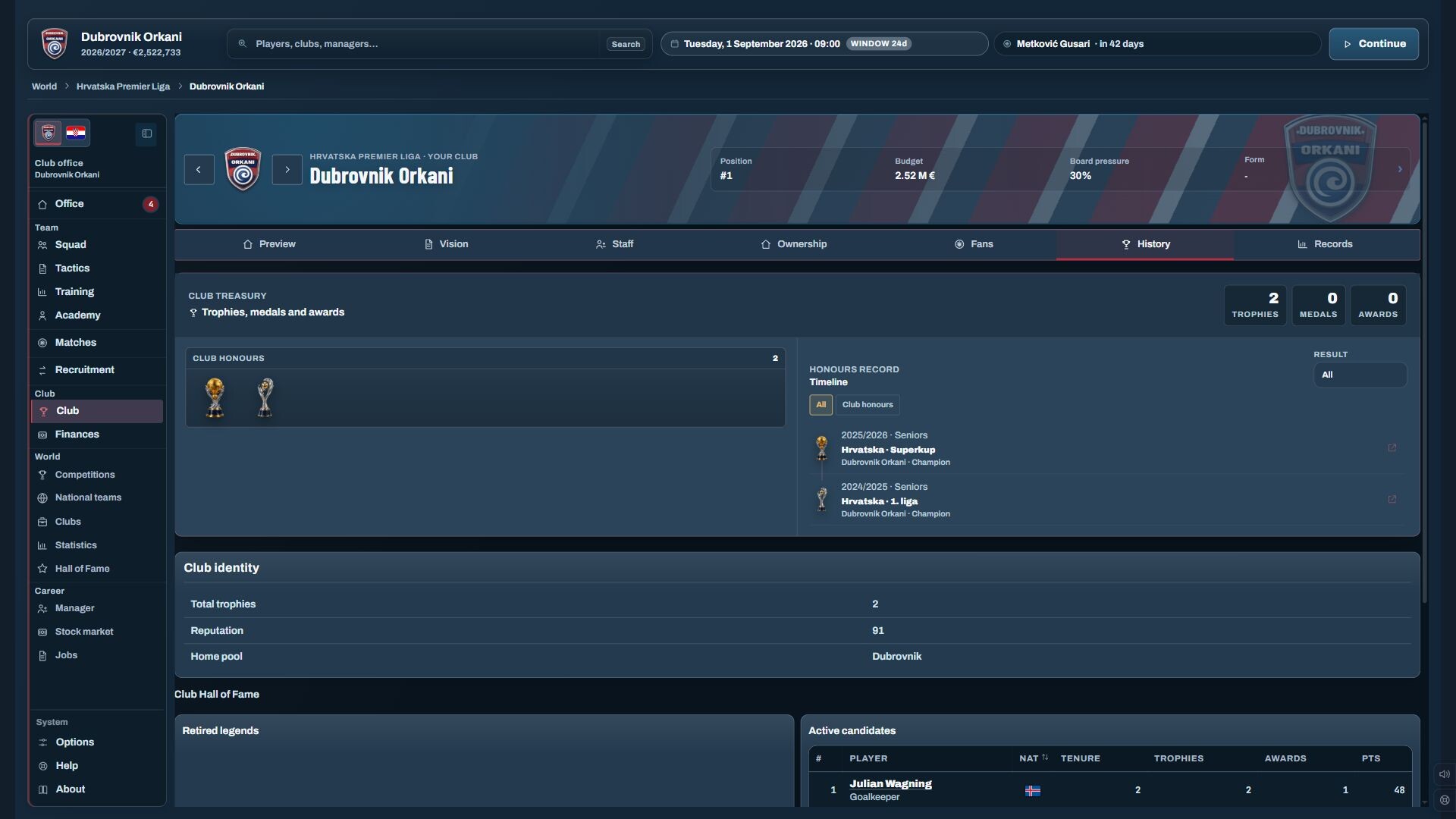Open the Fans tab

(x=973, y=244)
